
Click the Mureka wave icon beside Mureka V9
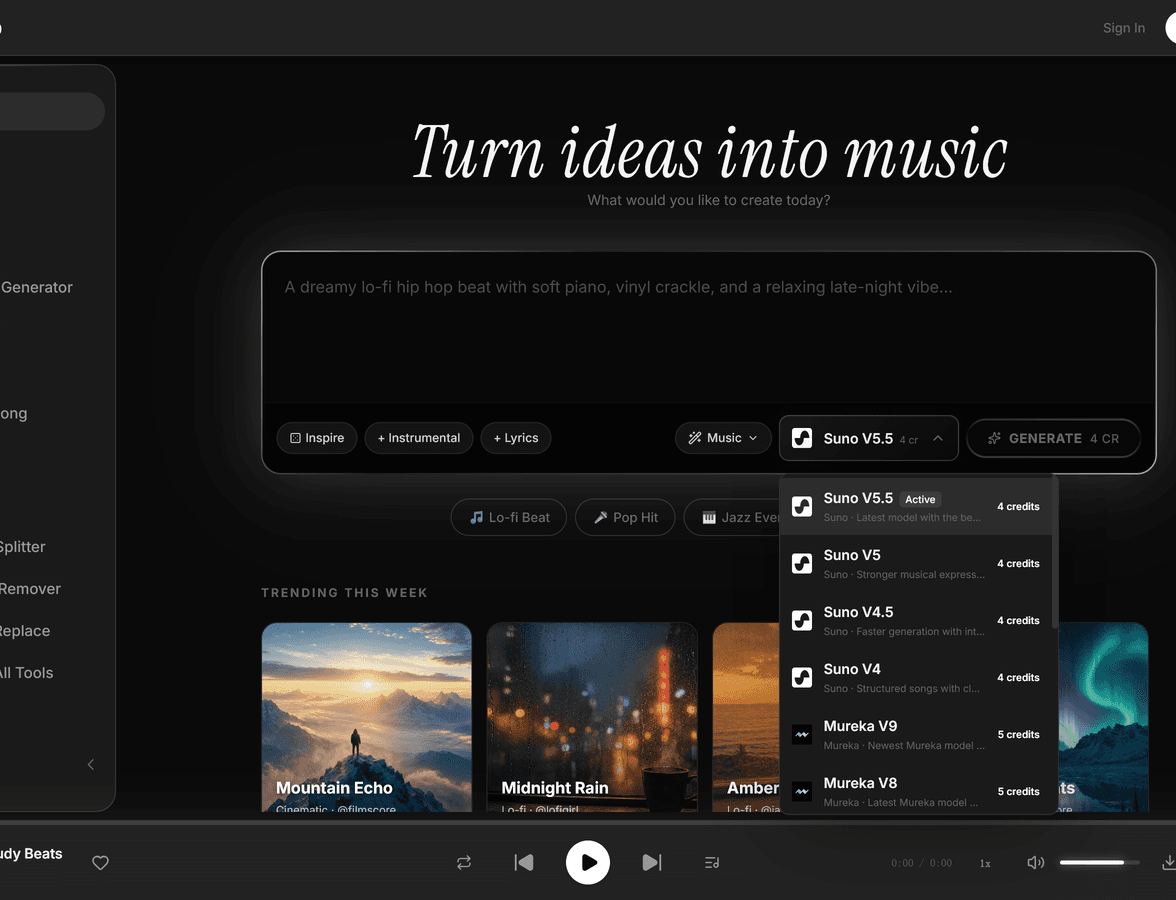[802, 735]
